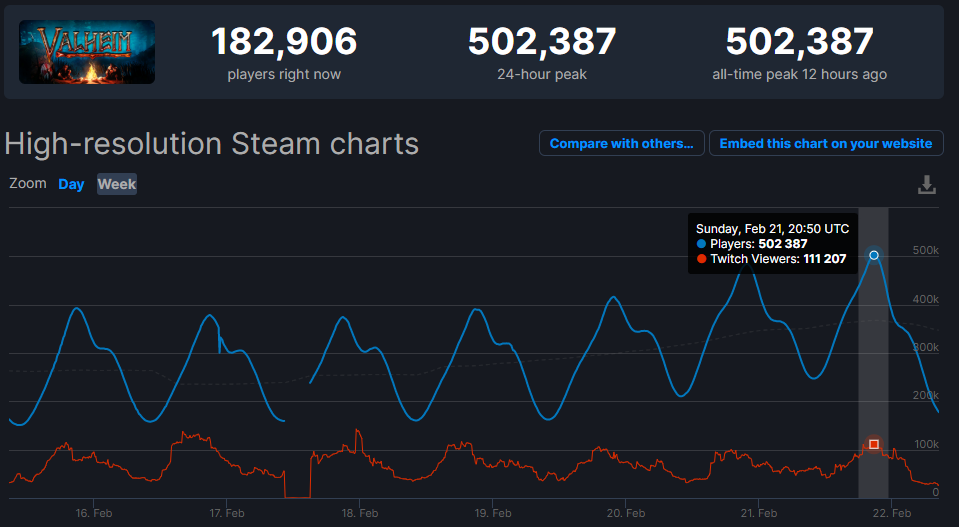Click the chart download icon
959x527 pixels.
point(927,184)
